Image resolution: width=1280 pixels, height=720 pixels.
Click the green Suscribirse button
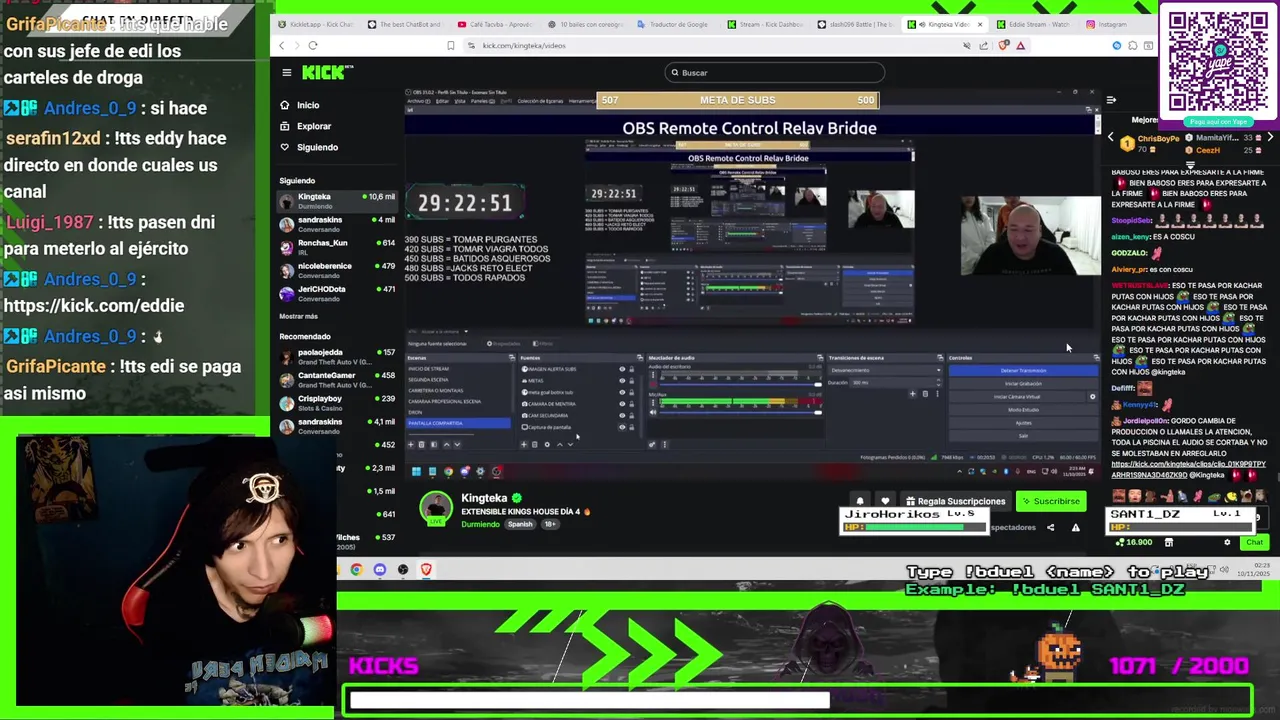coord(1051,501)
